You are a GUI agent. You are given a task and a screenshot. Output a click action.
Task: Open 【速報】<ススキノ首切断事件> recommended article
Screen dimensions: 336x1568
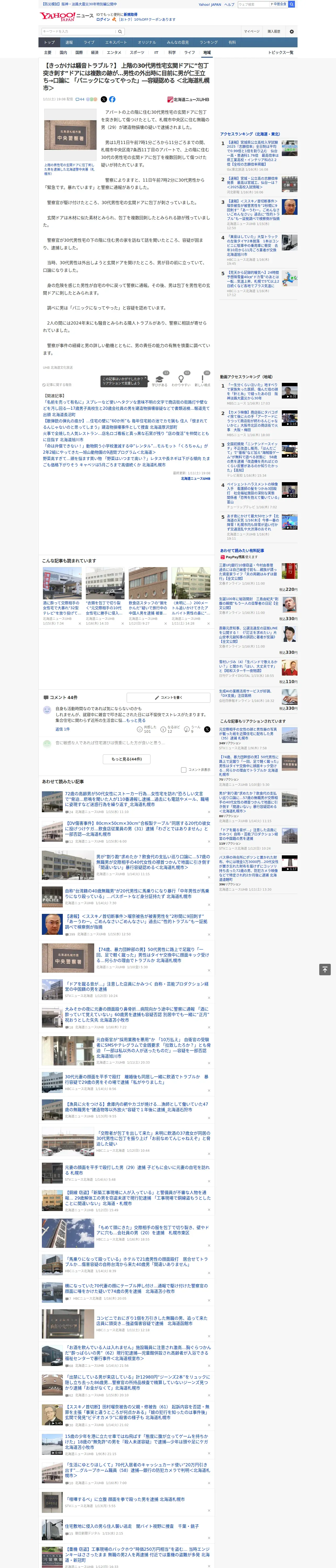[x=137, y=921]
